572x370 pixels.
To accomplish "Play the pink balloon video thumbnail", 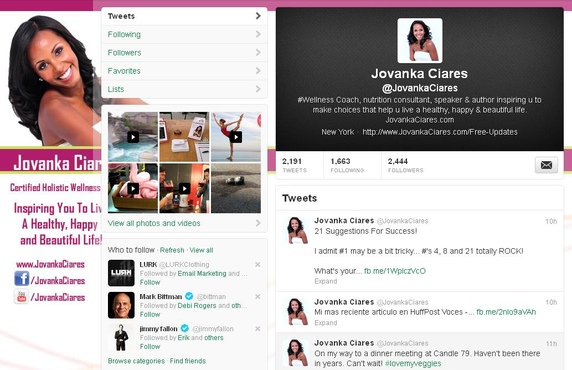I will point(133,188).
